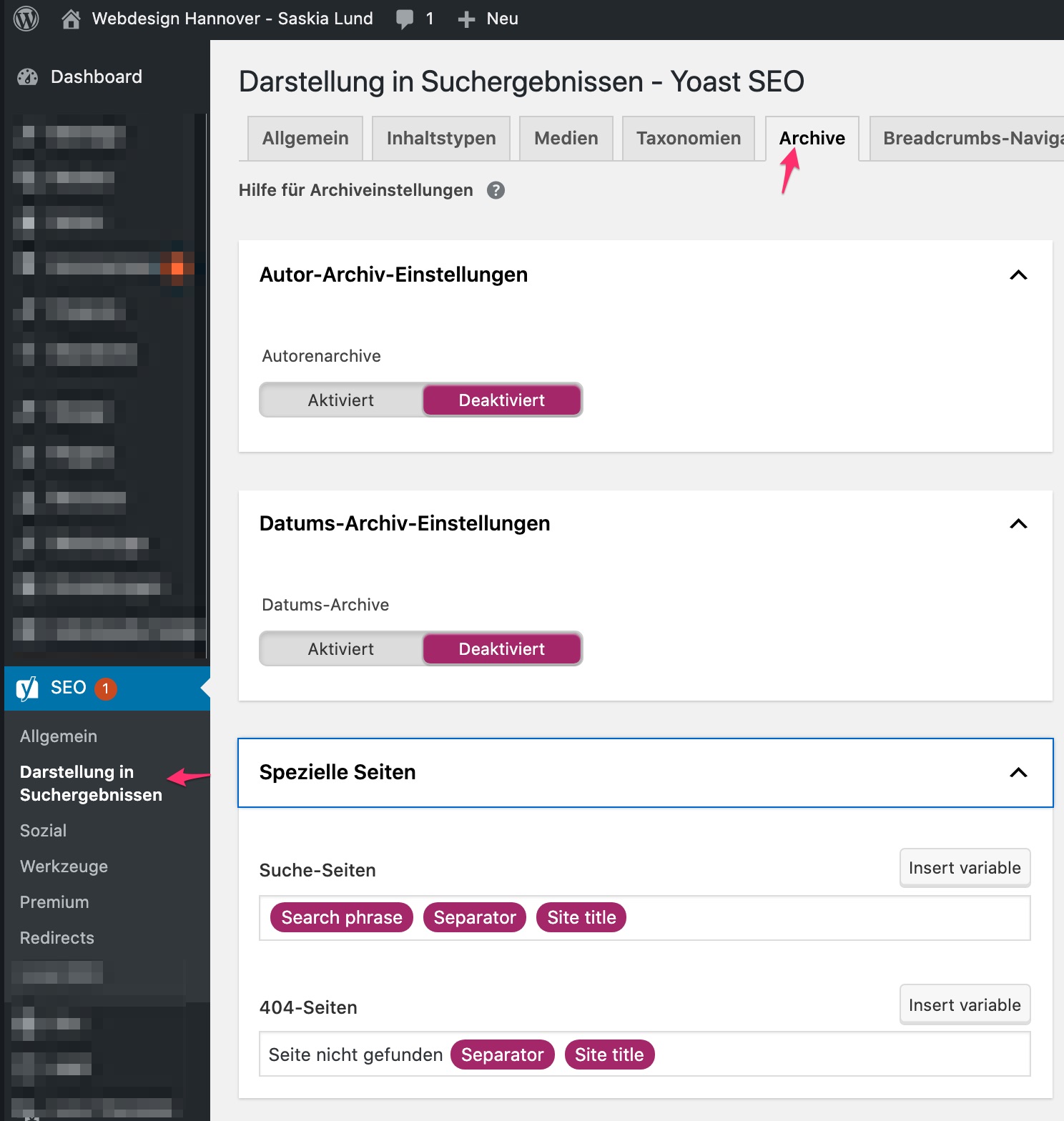Collapse Autor-Archiv-Einstellungen section chevron
The image size is (1064, 1121).
click(x=1018, y=275)
